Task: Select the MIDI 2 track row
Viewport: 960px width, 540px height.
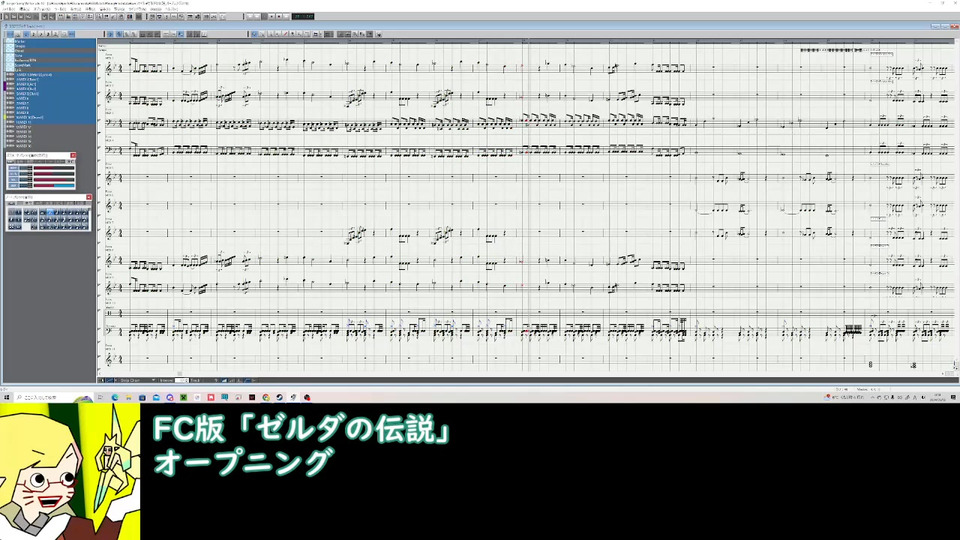Action: coord(50,80)
